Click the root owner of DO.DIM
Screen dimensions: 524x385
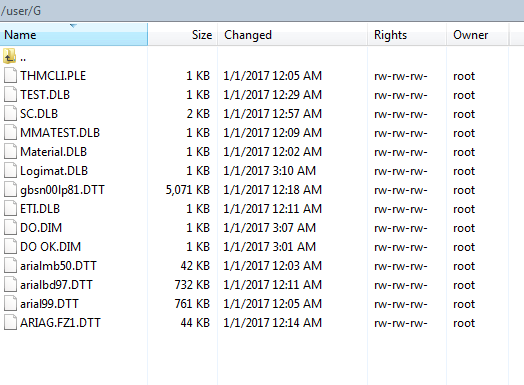pyautogui.click(x=464, y=229)
